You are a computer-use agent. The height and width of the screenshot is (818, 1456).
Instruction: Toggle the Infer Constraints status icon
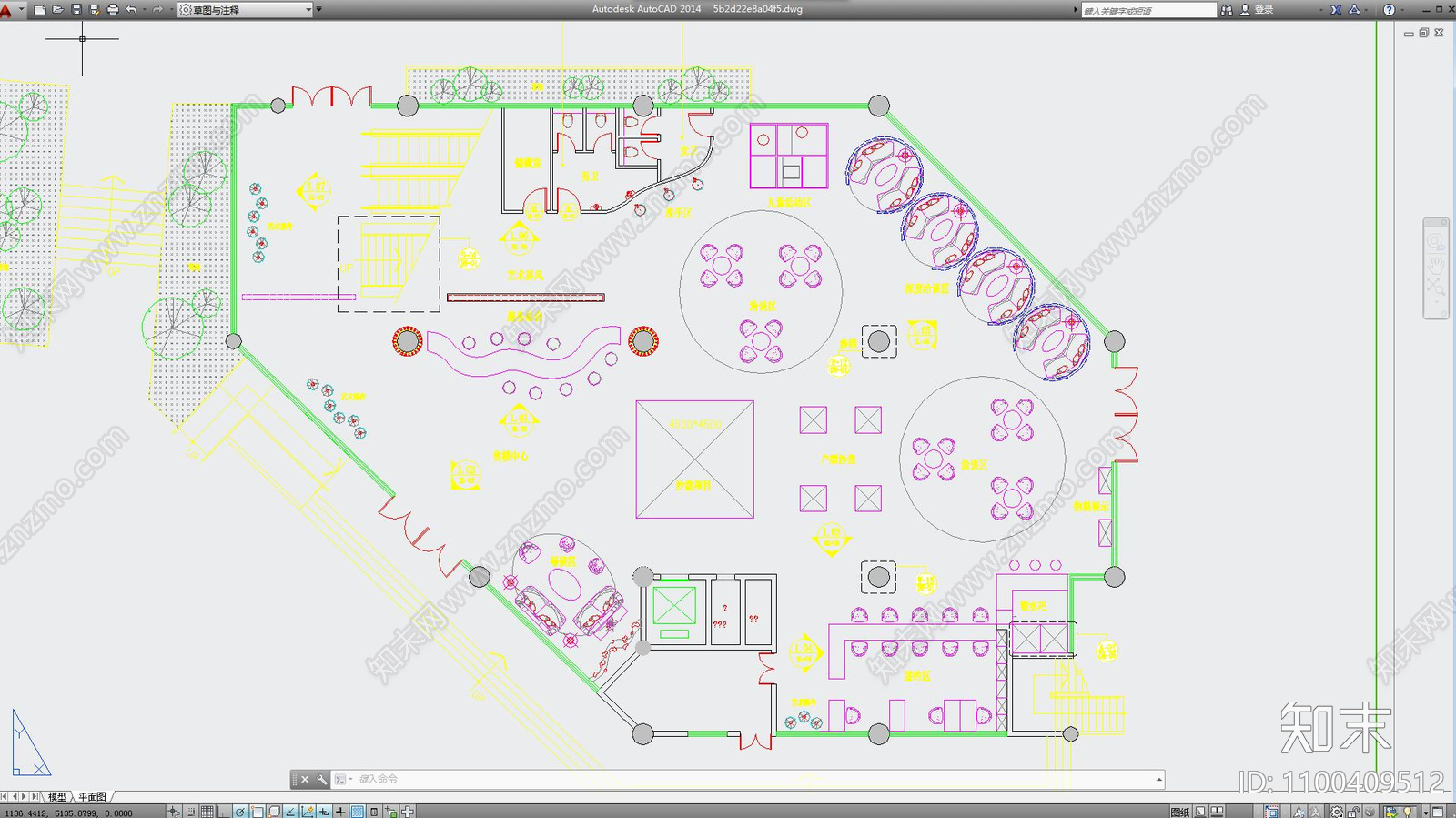pyautogui.click(x=174, y=812)
